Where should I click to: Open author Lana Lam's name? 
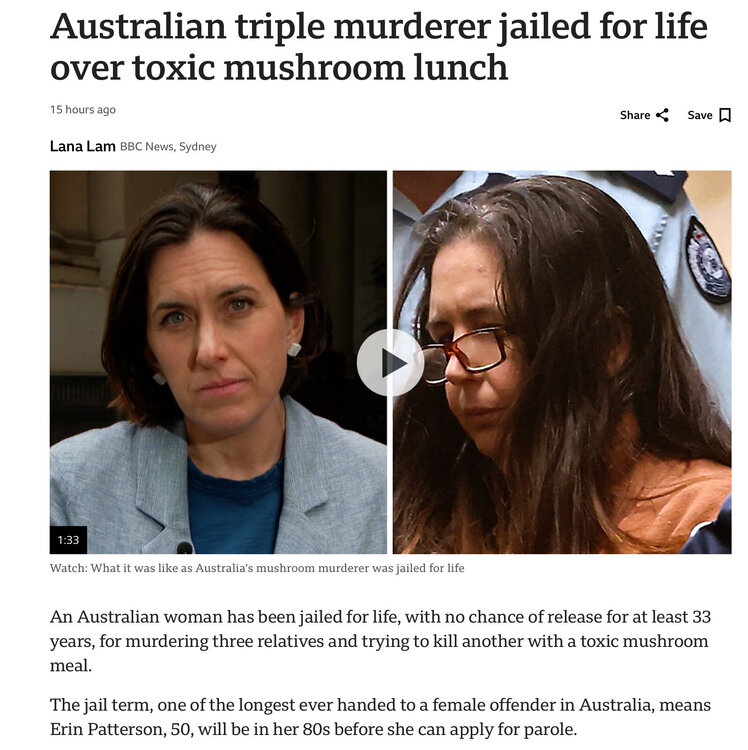[83, 146]
